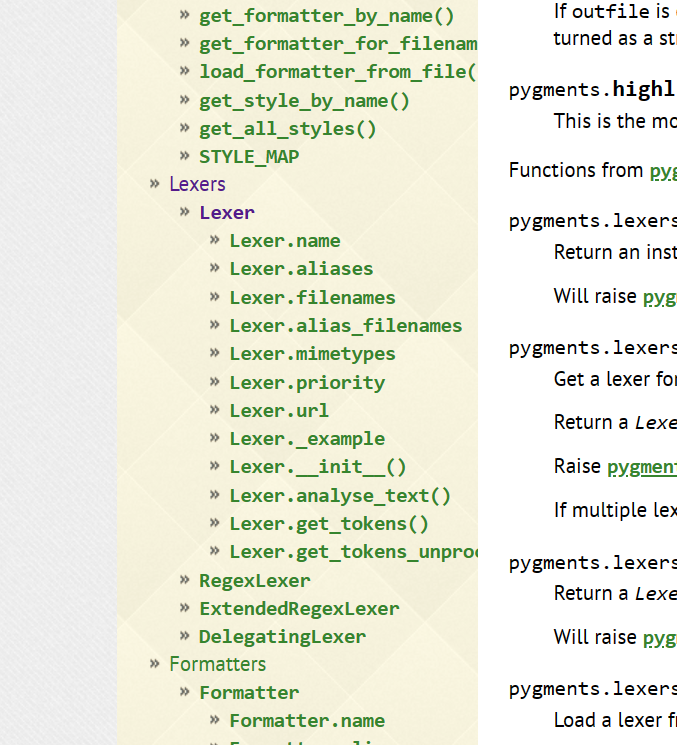Jump to the Lexers section
The height and width of the screenshot is (745, 677).
click(x=197, y=184)
